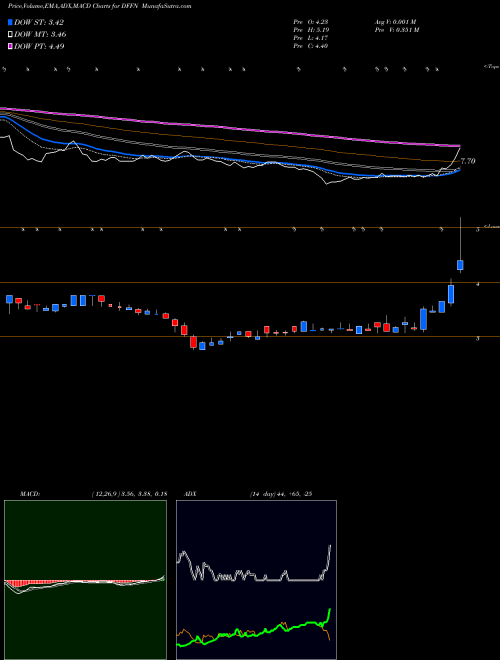Click the 'Pre O: 4.23' value
Viewport: 500px width, 660px height.
311,22
